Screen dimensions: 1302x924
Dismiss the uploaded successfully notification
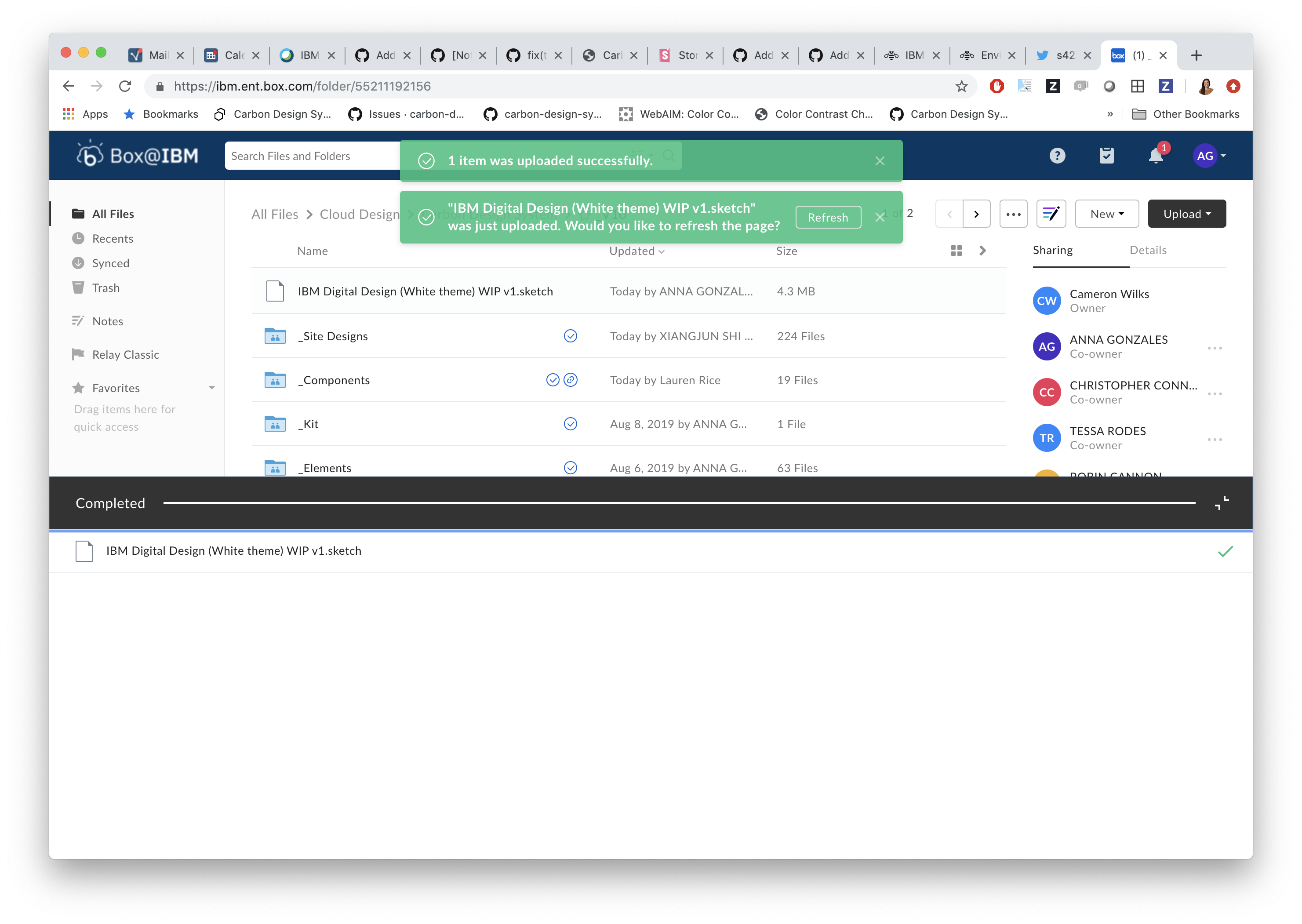click(880, 161)
